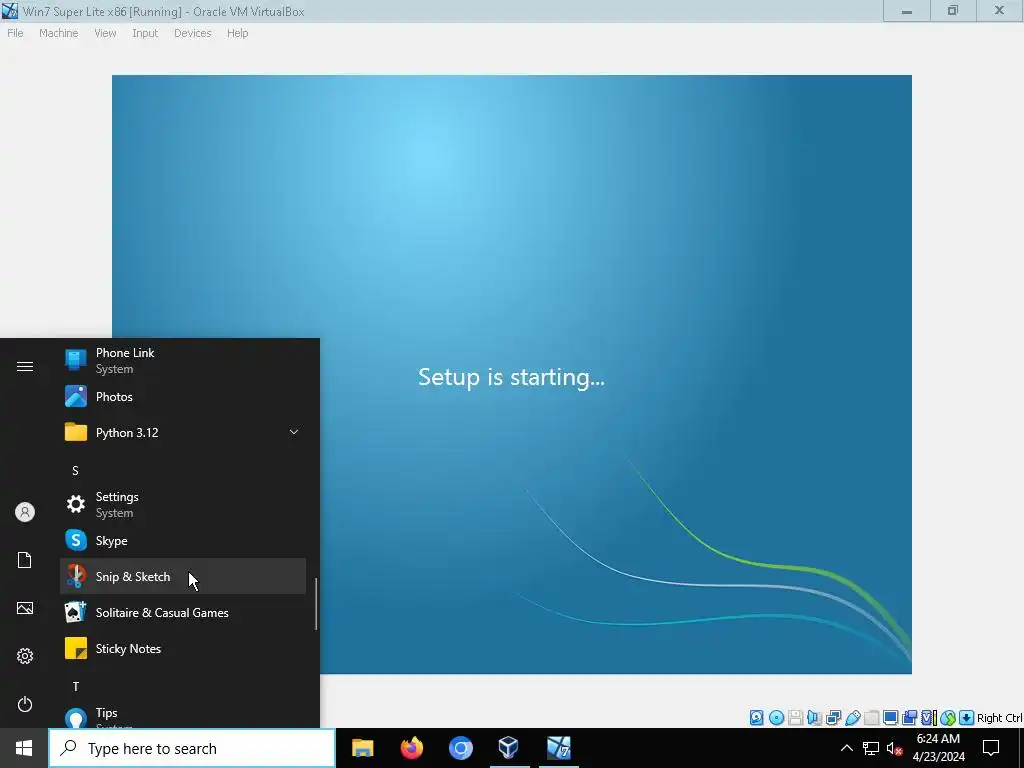This screenshot has height=768, width=1024.
Task: Open the Devices menu
Action: [x=193, y=33]
